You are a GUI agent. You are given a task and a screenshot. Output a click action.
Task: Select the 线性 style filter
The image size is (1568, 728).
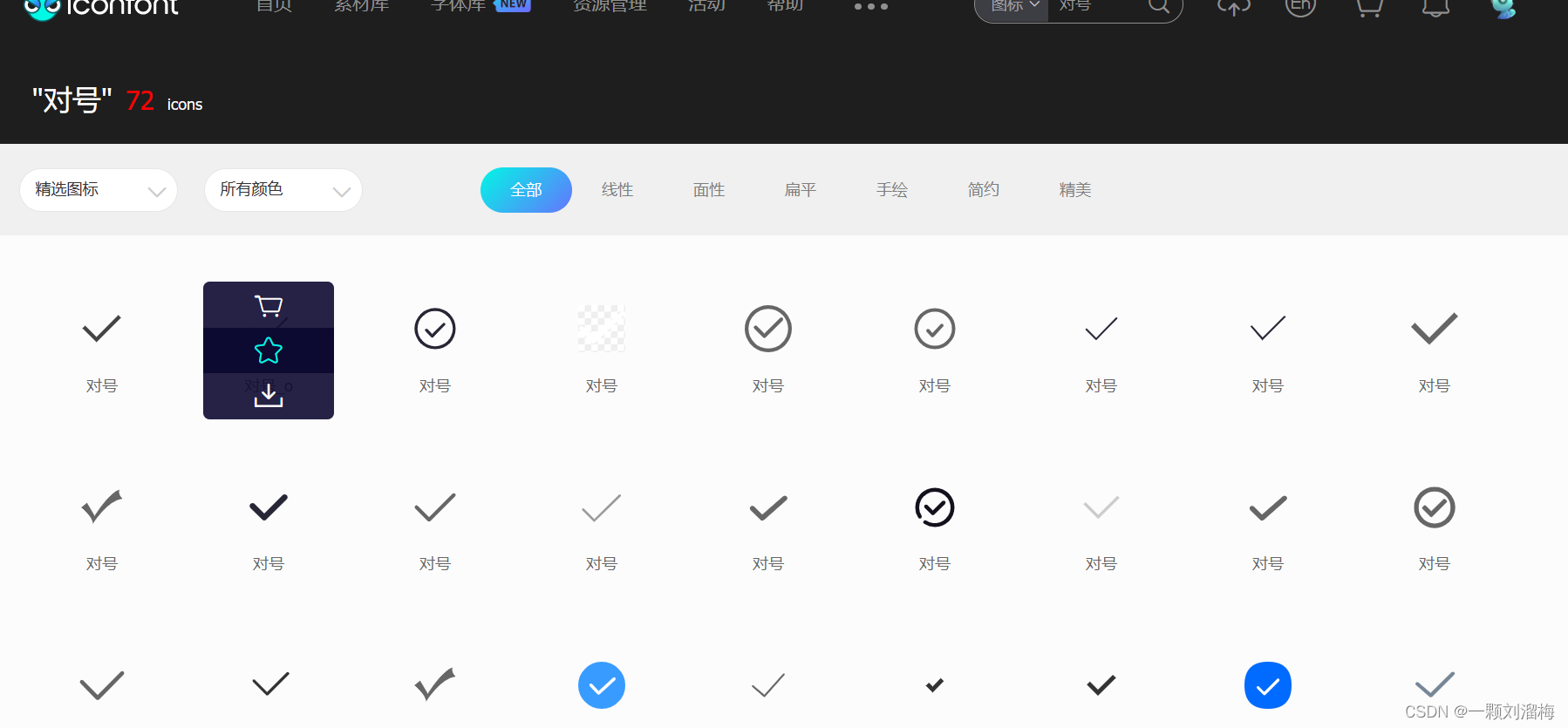617,190
